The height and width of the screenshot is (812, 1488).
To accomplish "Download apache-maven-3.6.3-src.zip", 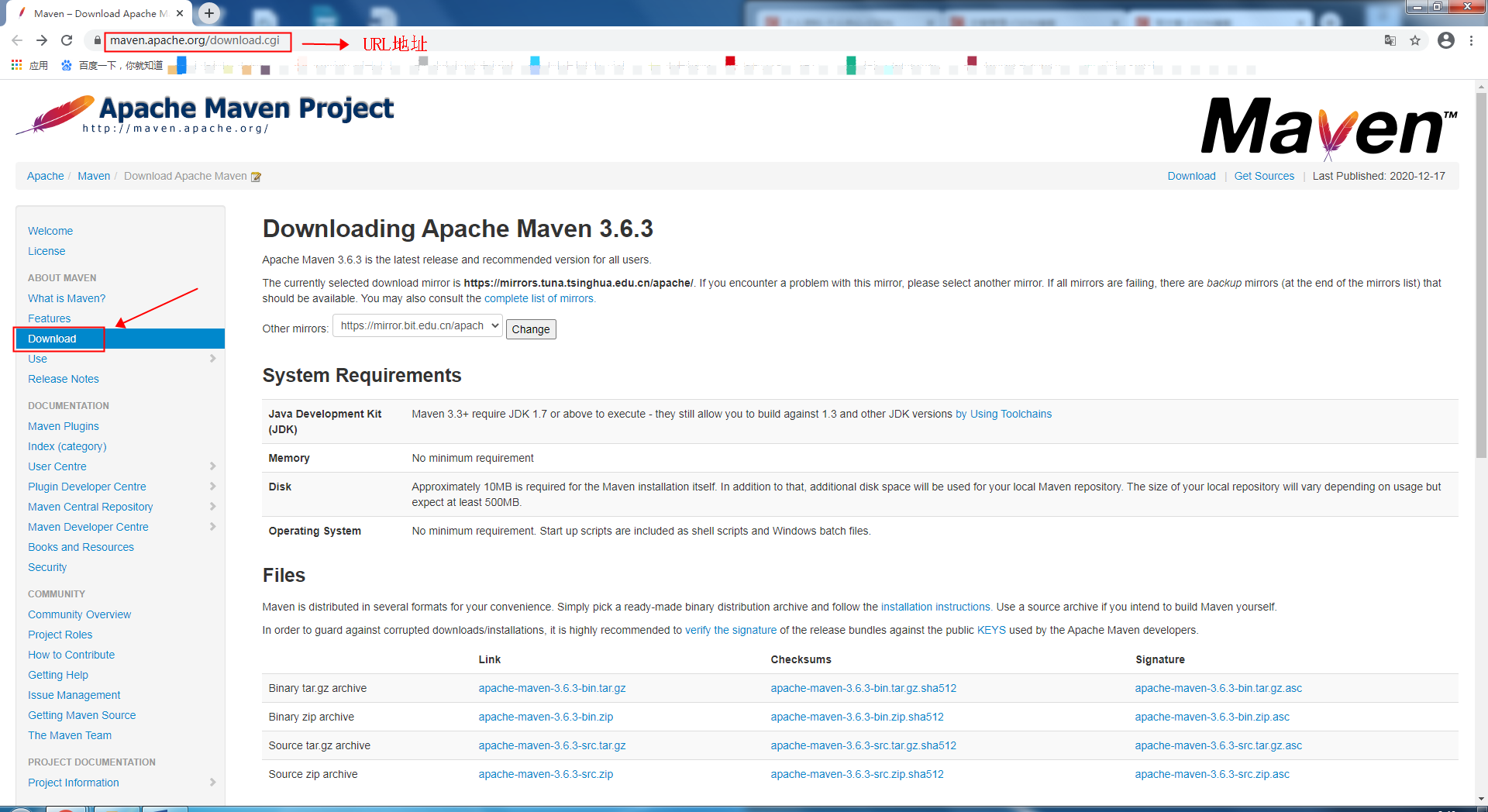I will (x=546, y=774).
